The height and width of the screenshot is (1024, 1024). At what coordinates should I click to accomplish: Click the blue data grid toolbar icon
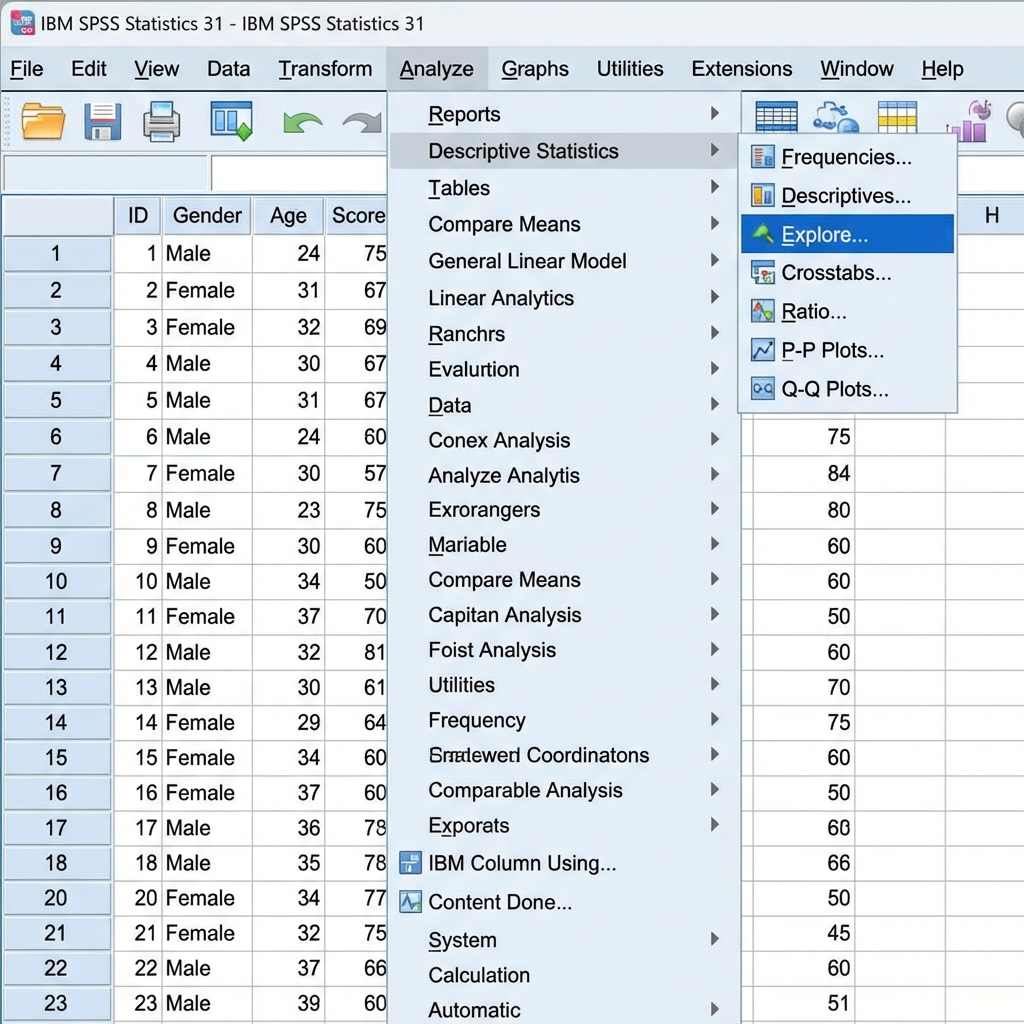[776, 119]
